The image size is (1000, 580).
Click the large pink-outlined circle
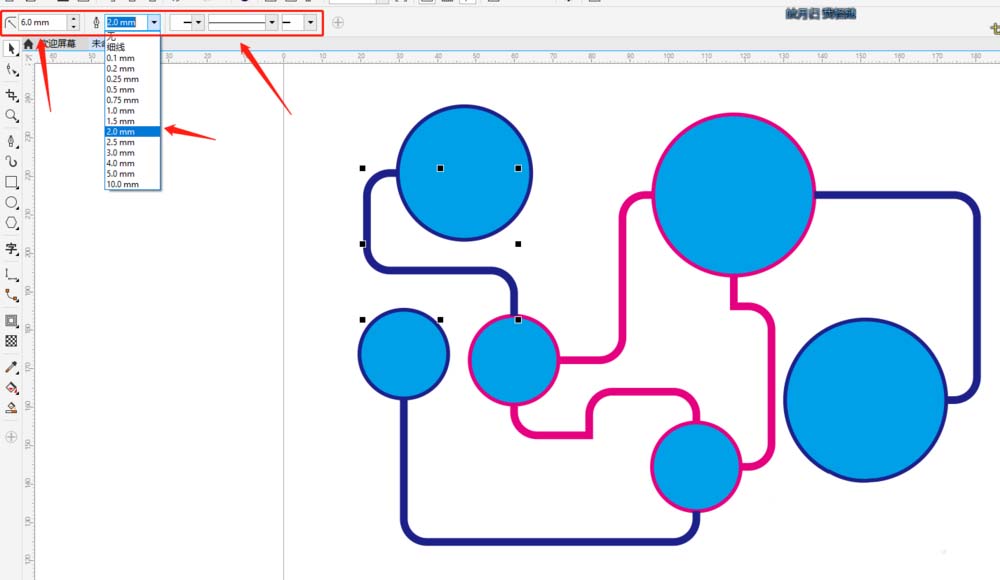point(733,195)
